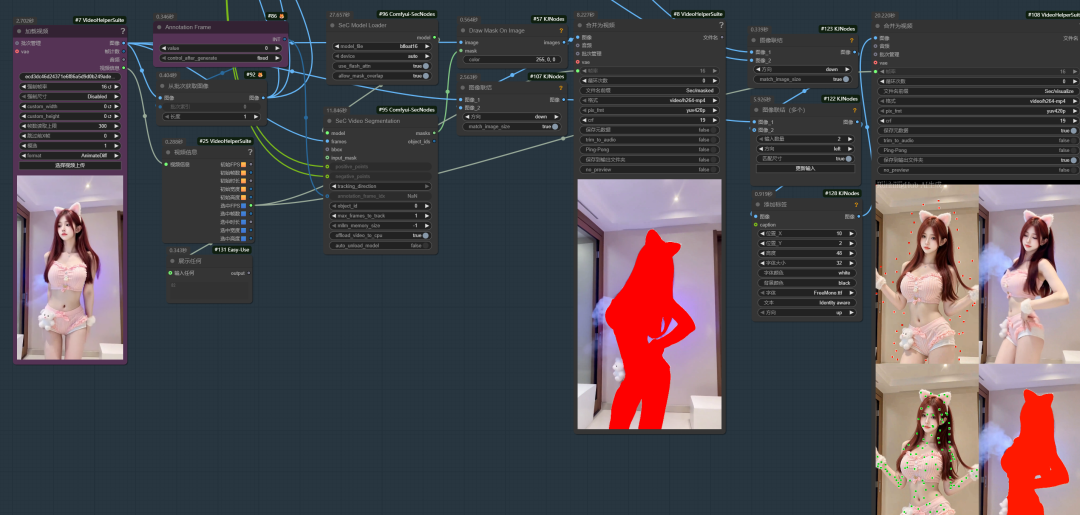Click the color 255, 0, 0 field
Viewport: 1080px width, 515px height.
click(512, 59)
